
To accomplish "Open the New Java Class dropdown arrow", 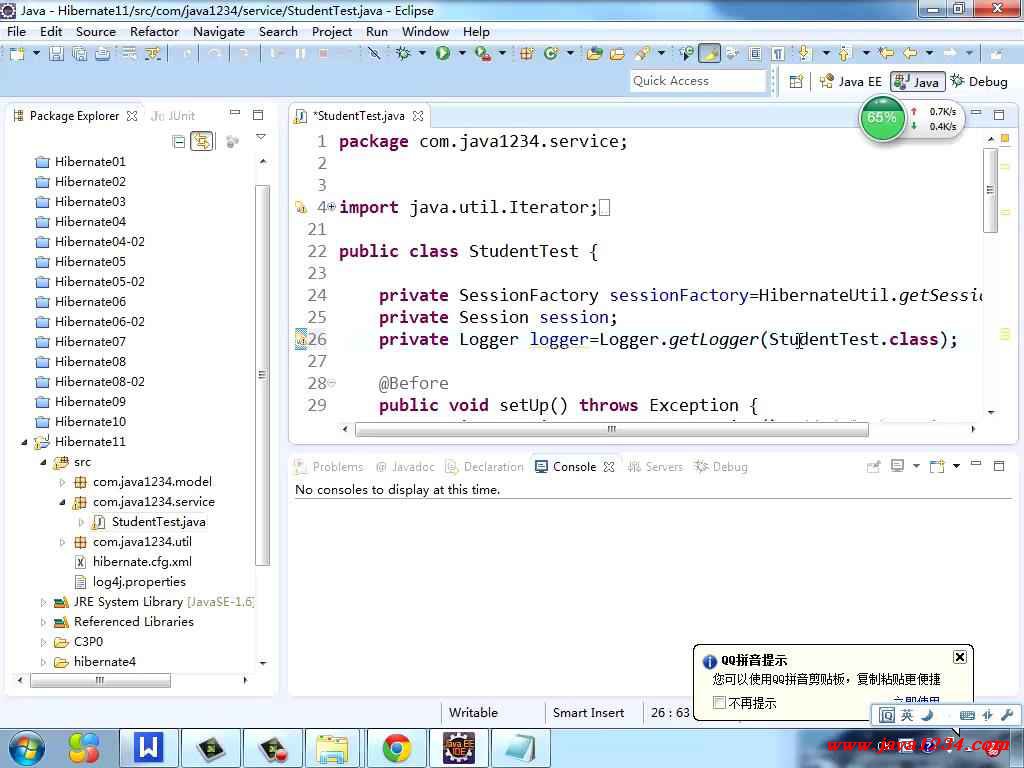I will pyautogui.click(x=569, y=53).
